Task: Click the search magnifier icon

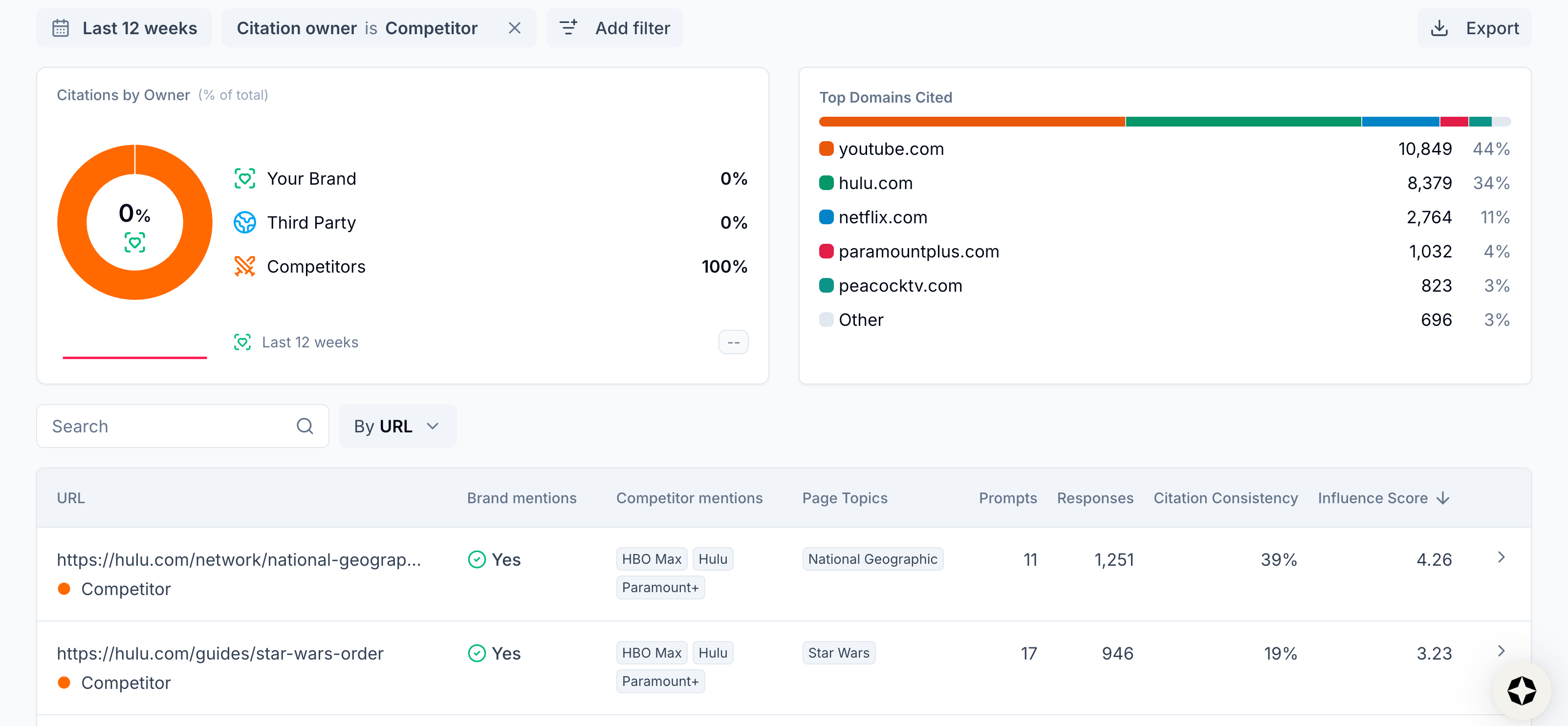Action: 305,426
